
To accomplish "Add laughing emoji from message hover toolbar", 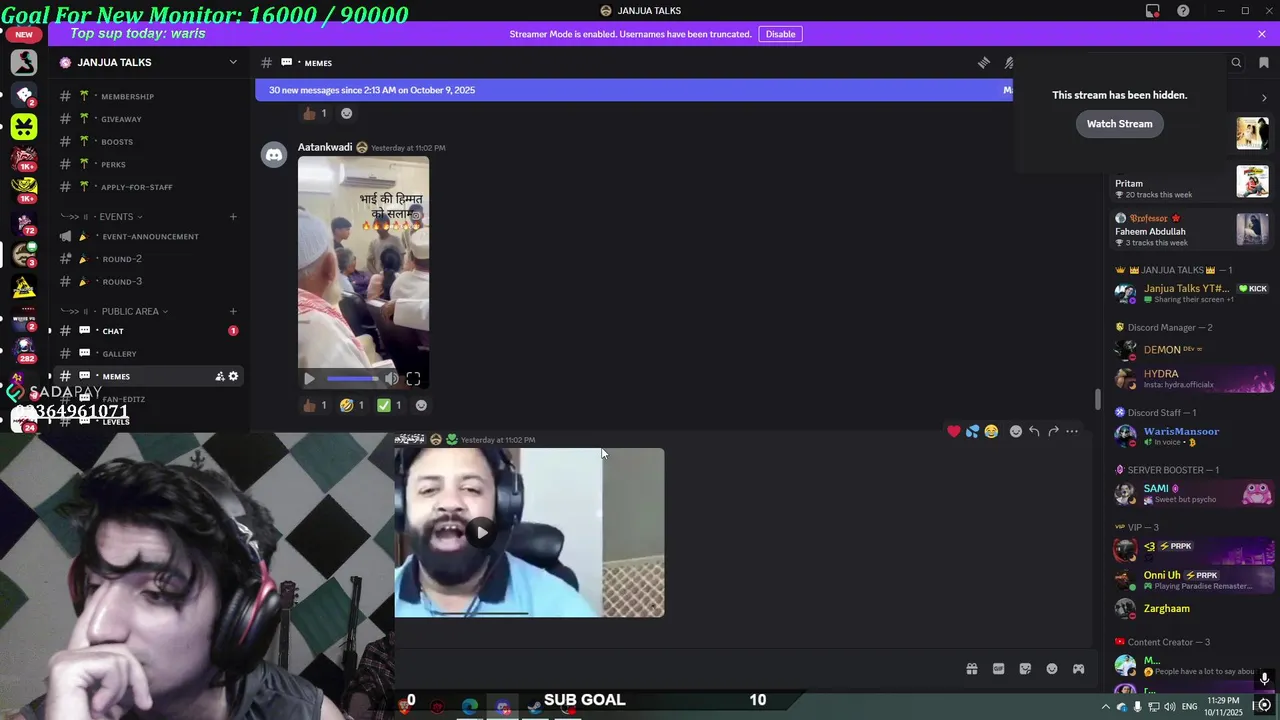I will coord(991,431).
